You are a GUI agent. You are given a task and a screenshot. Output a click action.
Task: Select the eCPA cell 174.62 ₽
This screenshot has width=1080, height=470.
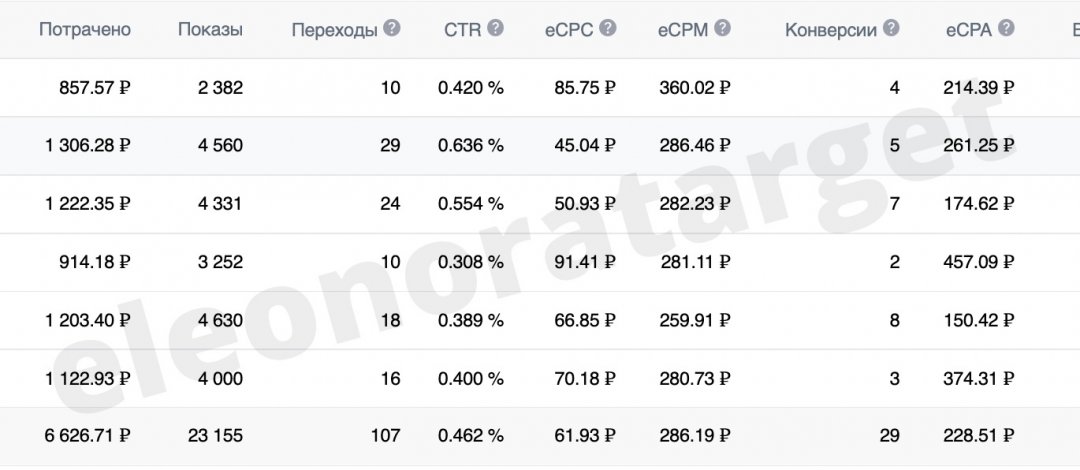[x=978, y=204]
